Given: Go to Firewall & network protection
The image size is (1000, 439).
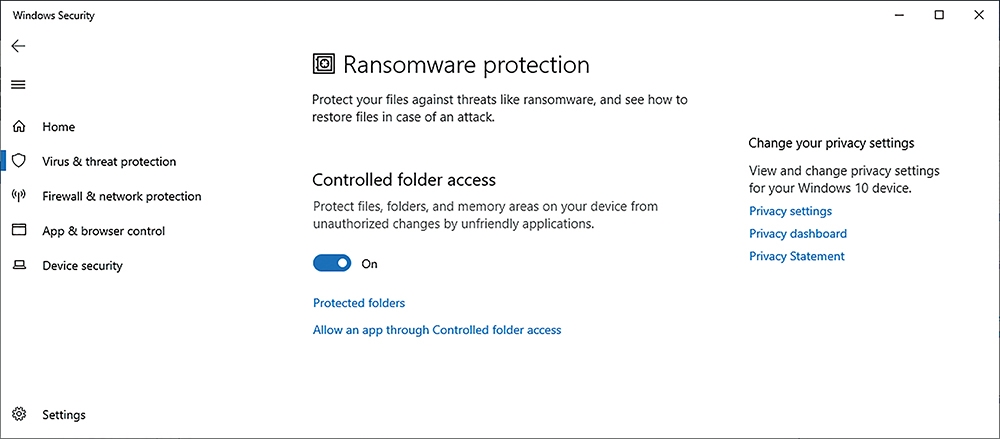Looking at the screenshot, I should point(122,196).
